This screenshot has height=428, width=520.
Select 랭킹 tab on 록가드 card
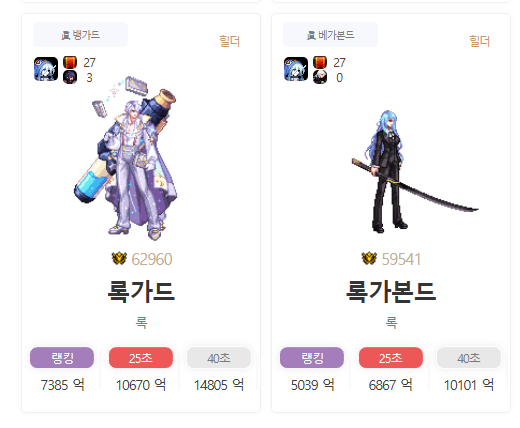[62, 358]
